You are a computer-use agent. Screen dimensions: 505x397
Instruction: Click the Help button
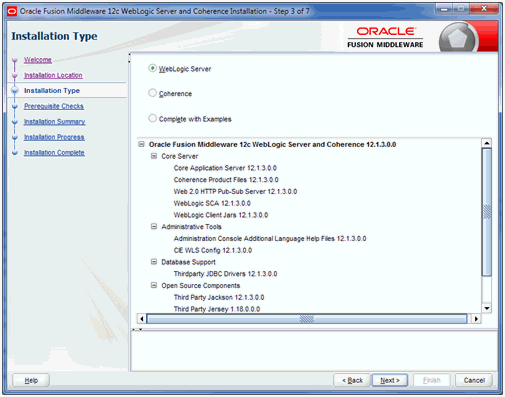(x=31, y=380)
